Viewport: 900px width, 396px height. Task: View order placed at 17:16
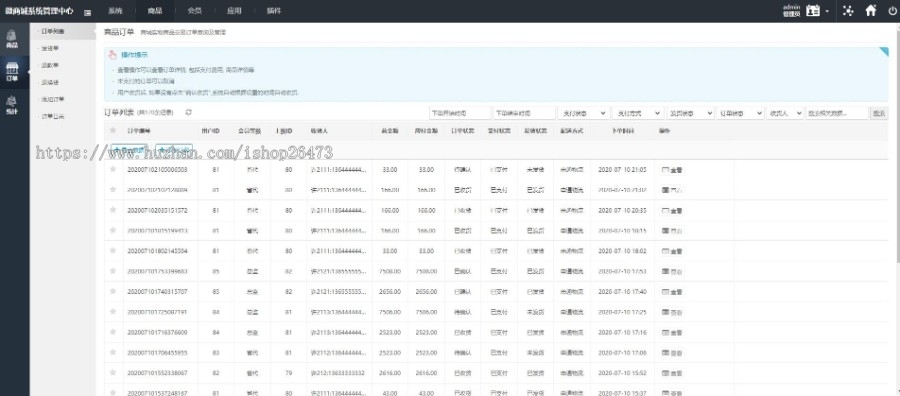[672, 333]
